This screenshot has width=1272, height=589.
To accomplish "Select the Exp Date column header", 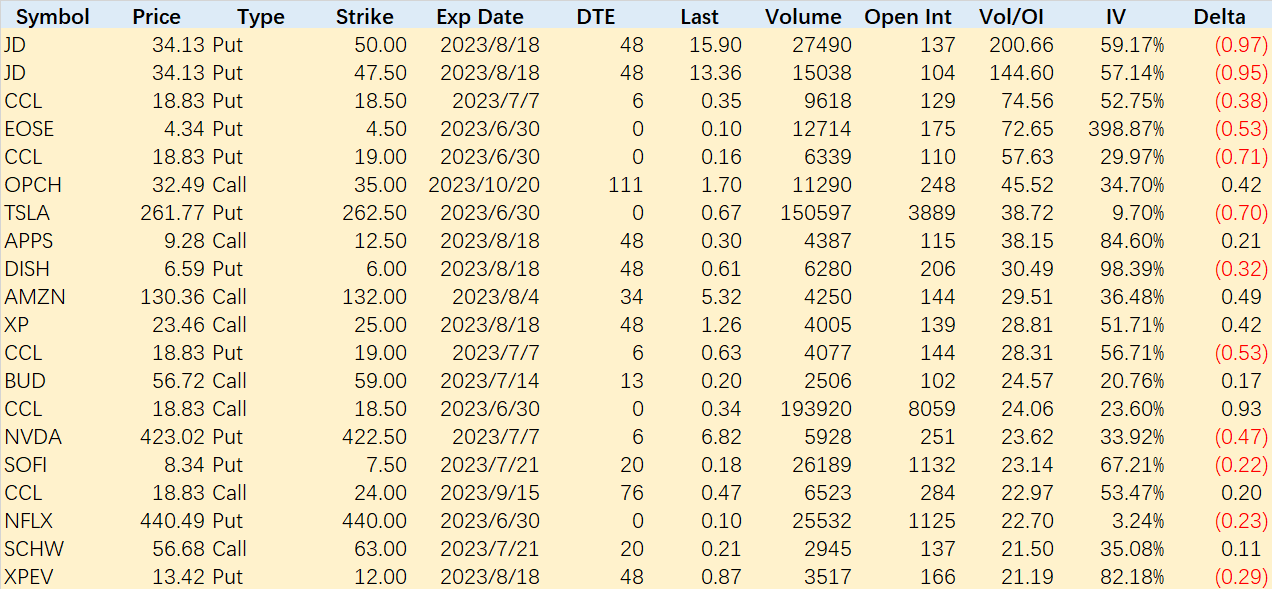I will coord(480,17).
